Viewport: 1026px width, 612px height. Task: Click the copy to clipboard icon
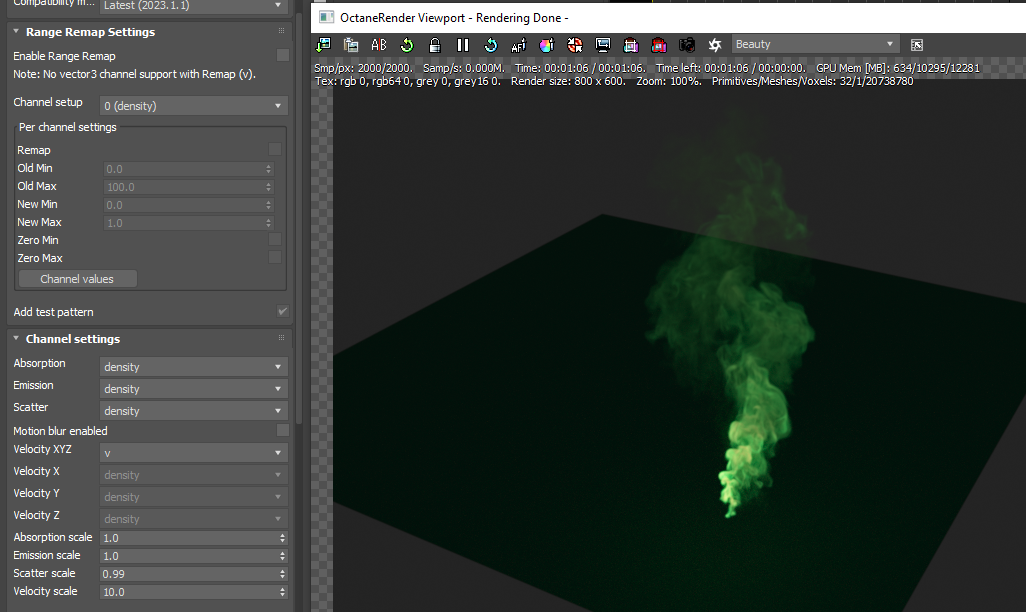point(351,45)
